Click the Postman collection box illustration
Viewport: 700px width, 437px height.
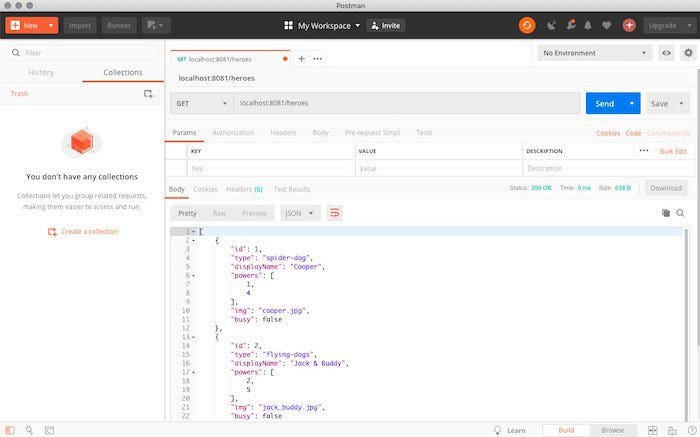(x=82, y=142)
